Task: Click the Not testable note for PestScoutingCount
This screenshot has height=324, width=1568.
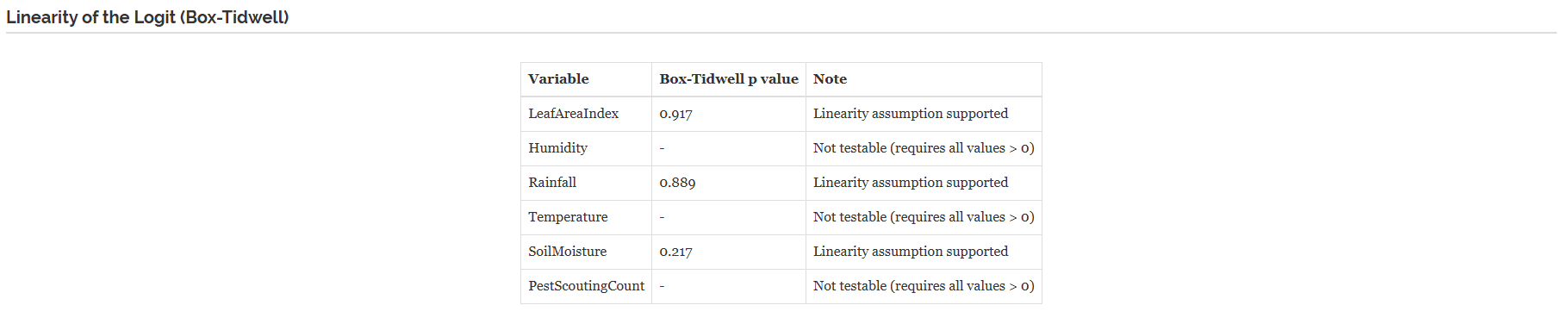Action: click(924, 286)
